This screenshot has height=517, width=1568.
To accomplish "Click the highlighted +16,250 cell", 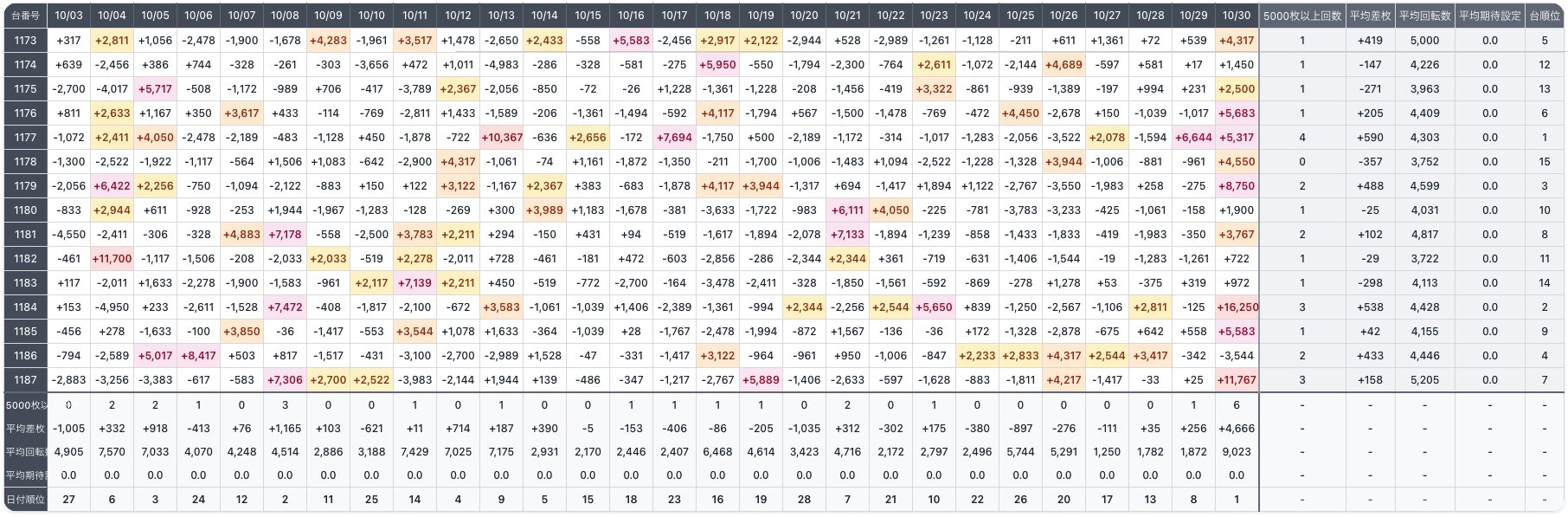I will [x=1237, y=307].
